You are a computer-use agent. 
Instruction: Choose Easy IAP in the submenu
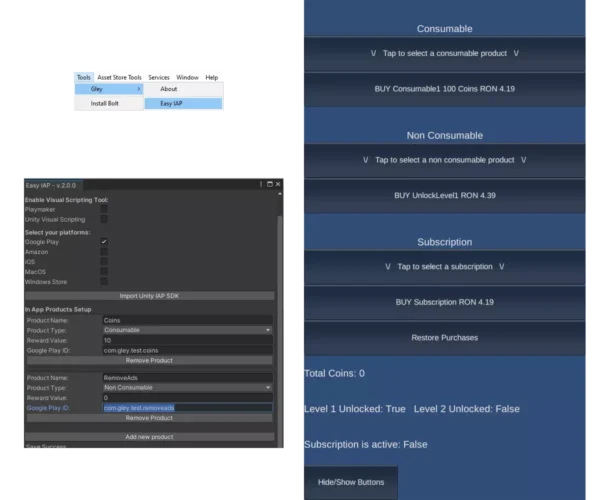pos(183,103)
